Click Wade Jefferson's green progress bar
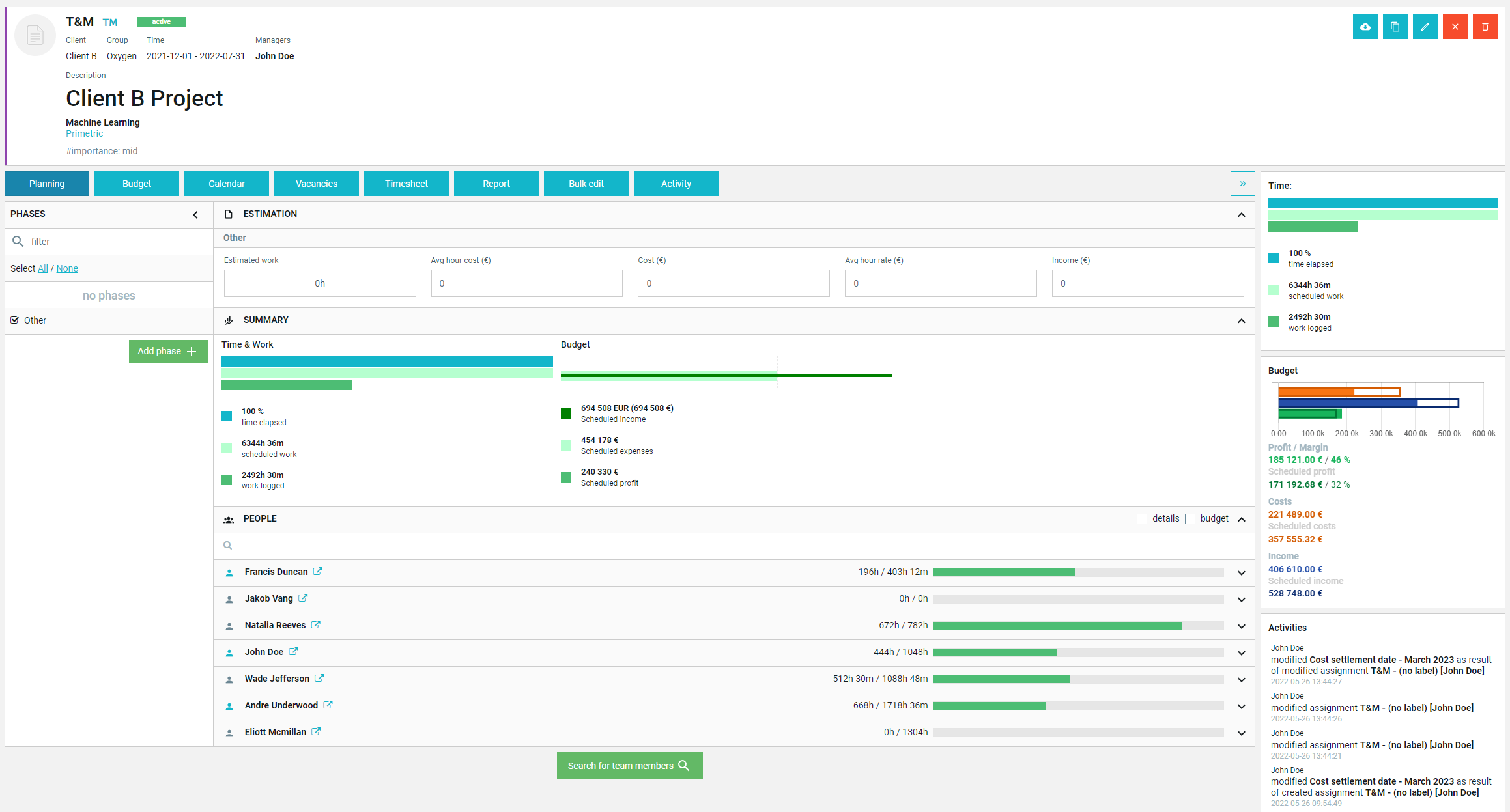 1001,679
